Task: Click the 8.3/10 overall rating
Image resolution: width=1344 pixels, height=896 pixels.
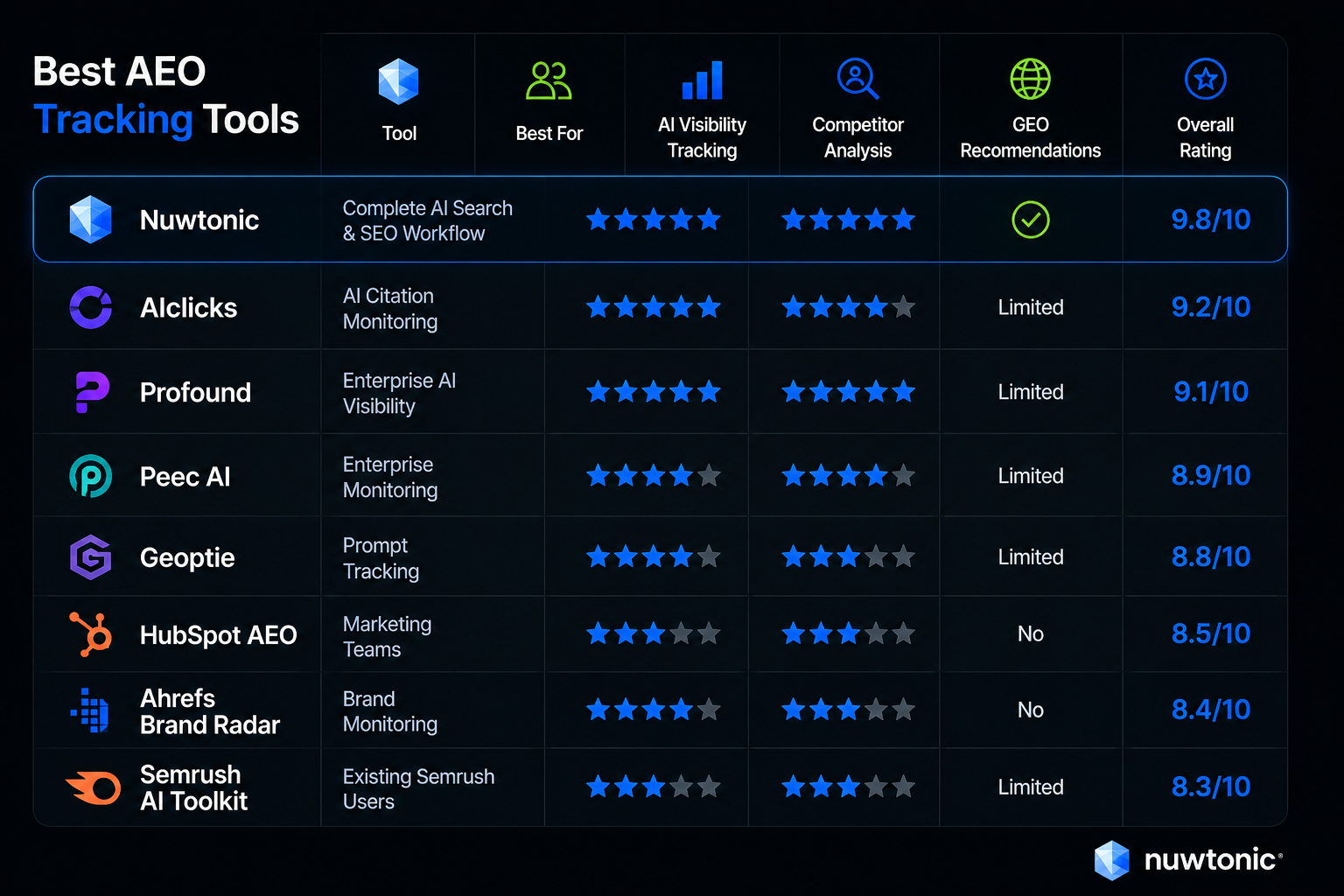Action: 1211,787
